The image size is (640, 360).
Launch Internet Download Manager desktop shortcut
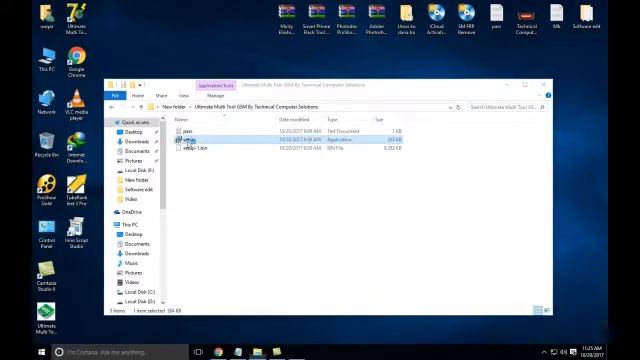click(x=76, y=148)
